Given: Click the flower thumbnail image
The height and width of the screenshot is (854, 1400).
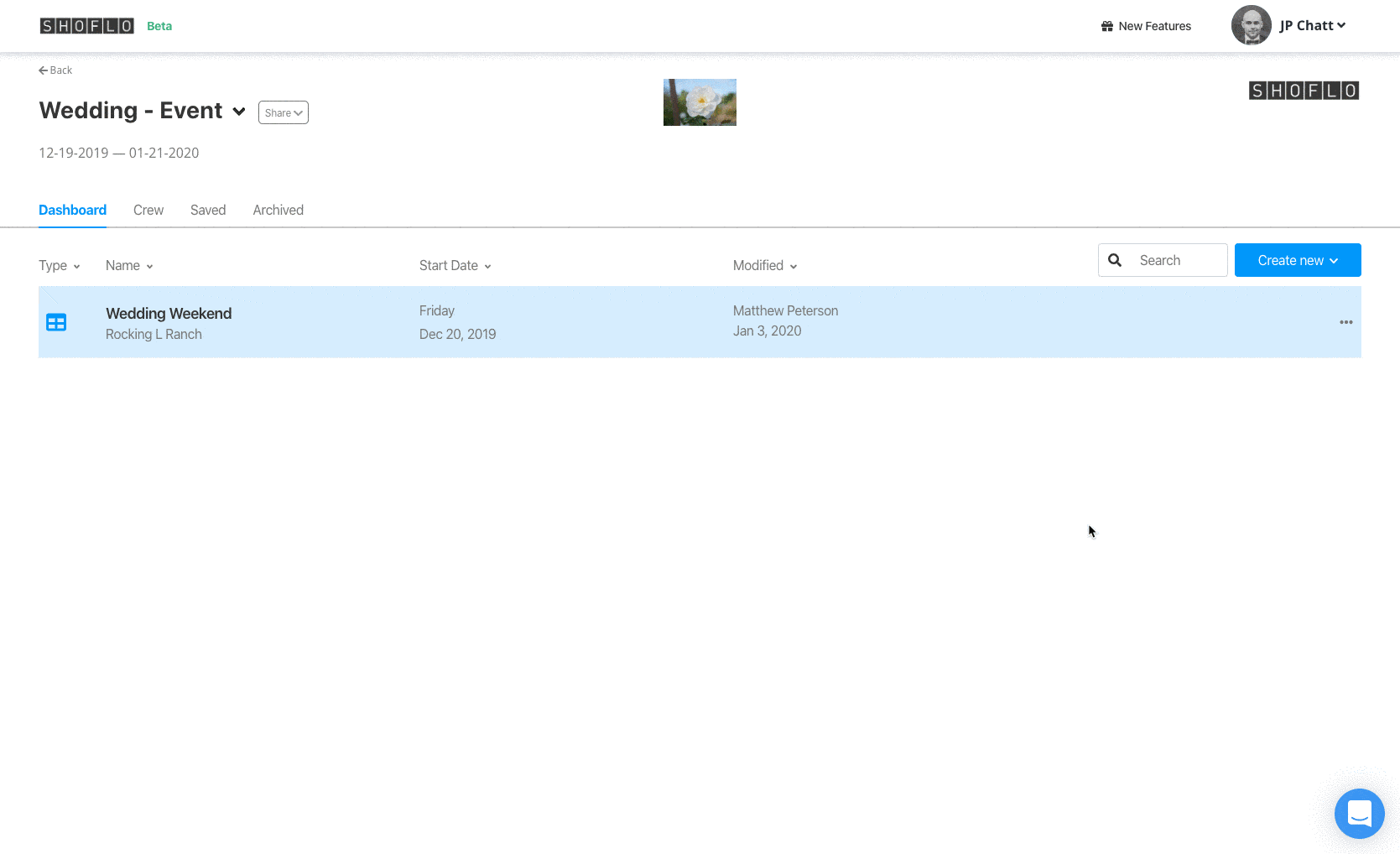Looking at the screenshot, I should tap(700, 102).
